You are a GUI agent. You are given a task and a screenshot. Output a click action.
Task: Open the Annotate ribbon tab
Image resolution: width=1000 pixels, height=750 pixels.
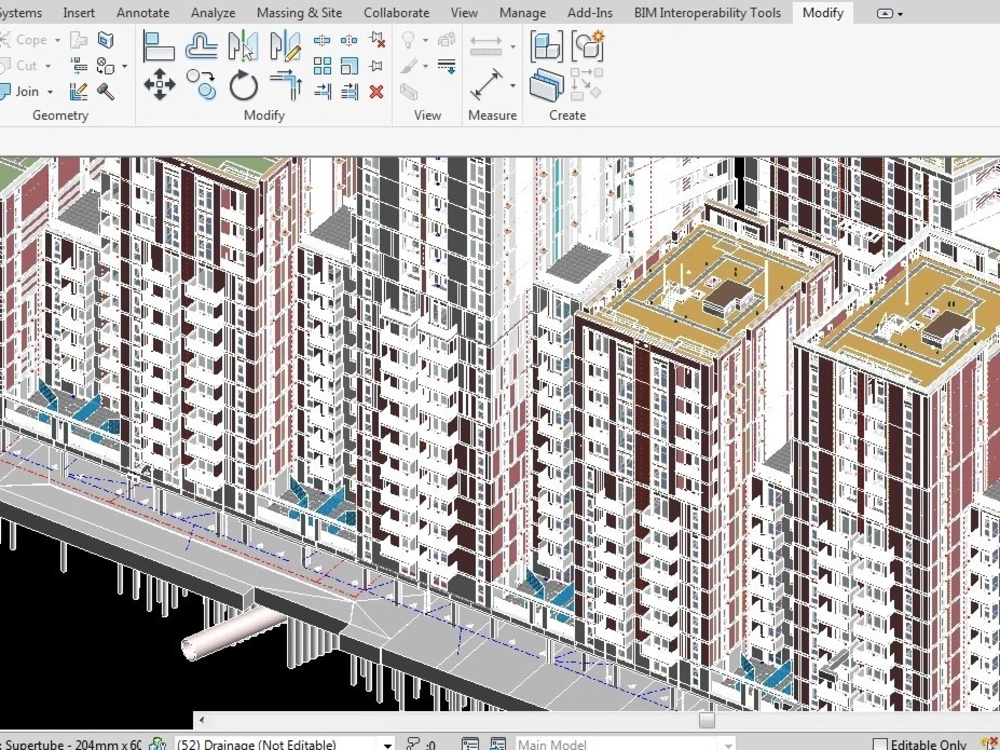143,13
